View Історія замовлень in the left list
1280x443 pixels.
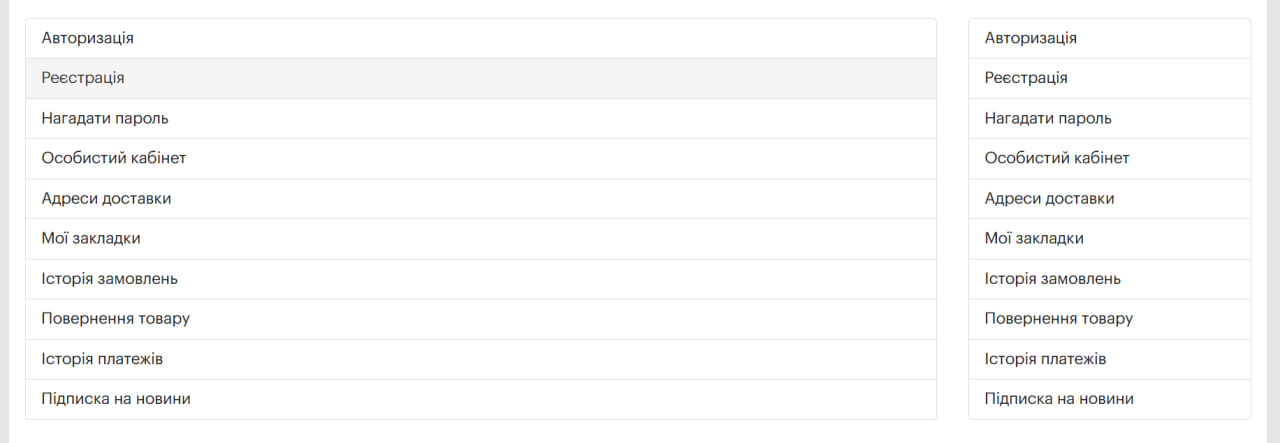(110, 279)
